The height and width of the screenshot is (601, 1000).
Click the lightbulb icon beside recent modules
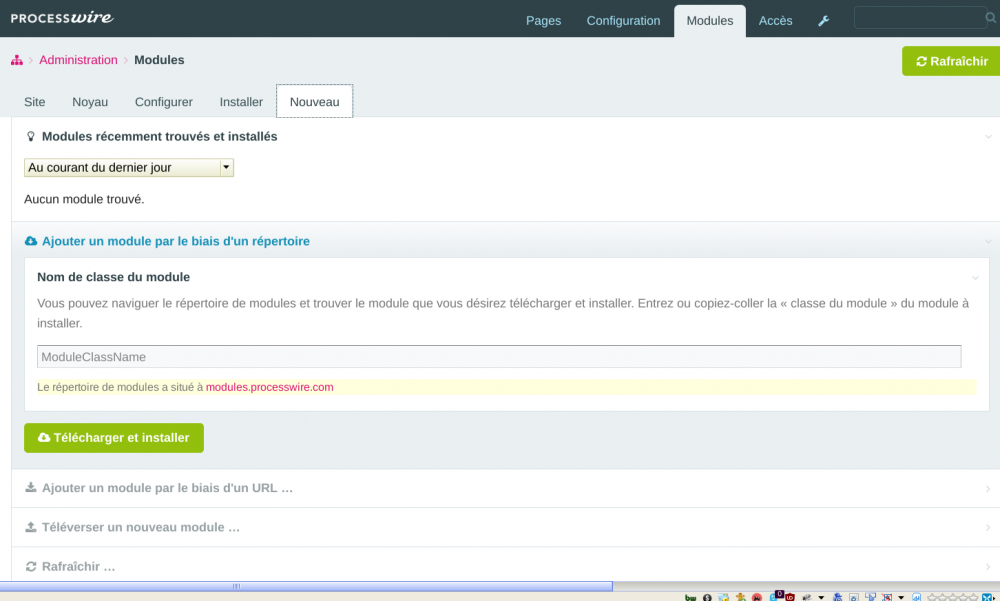(x=31, y=137)
